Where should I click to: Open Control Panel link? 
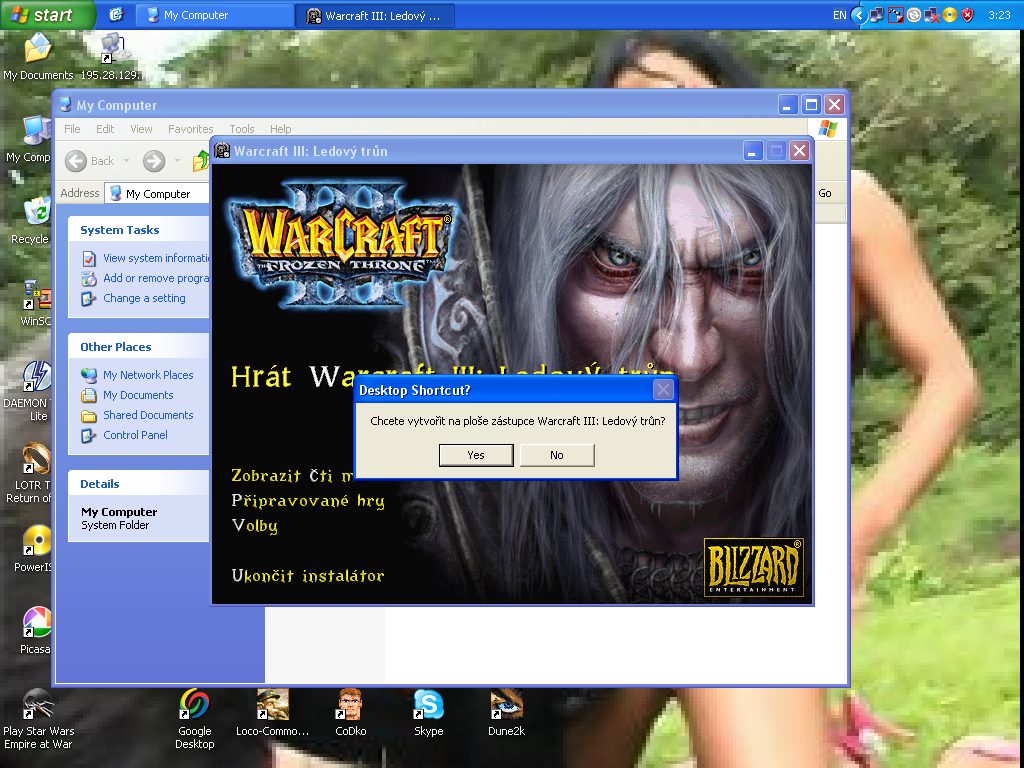[x=135, y=435]
